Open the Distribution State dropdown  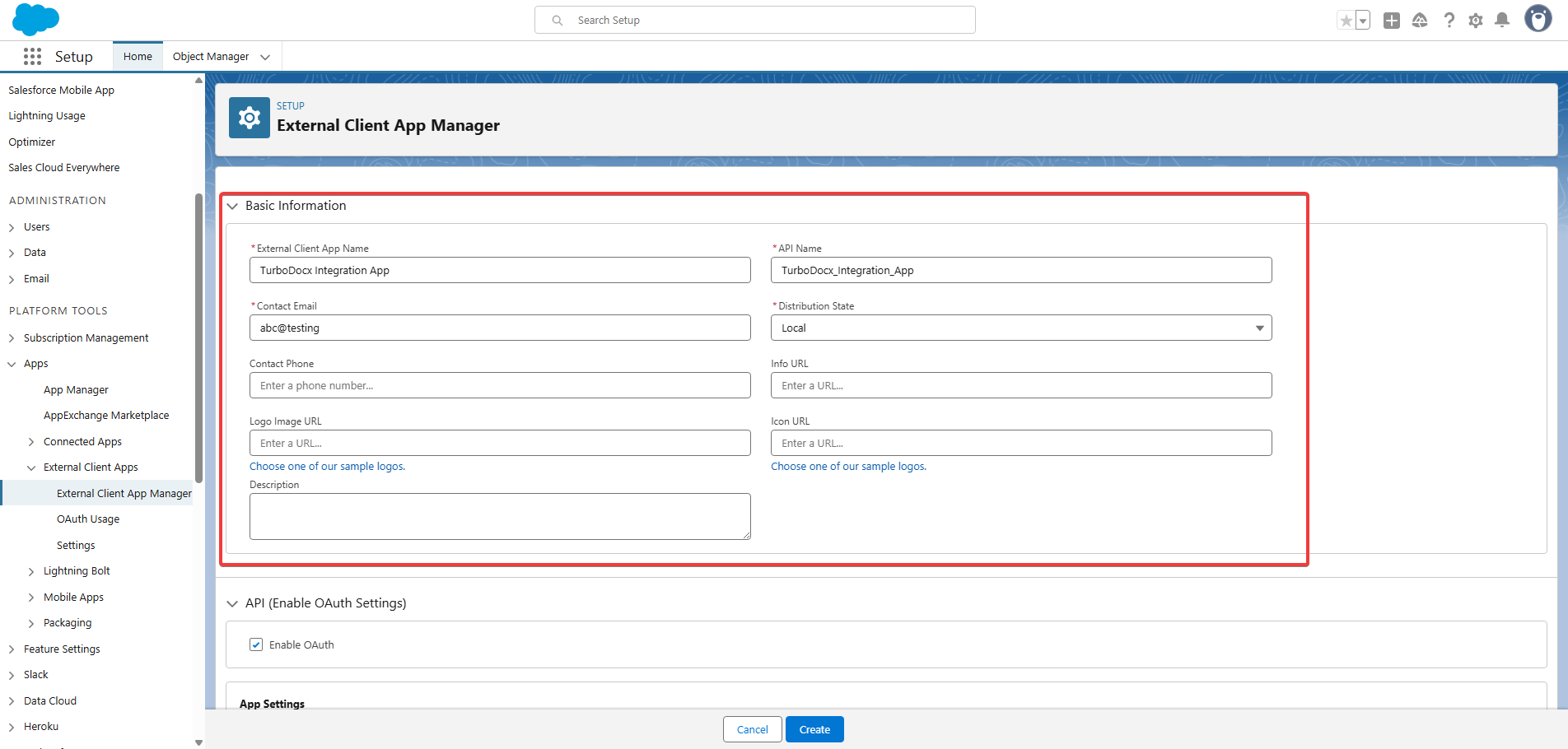tap(1021, 328)
